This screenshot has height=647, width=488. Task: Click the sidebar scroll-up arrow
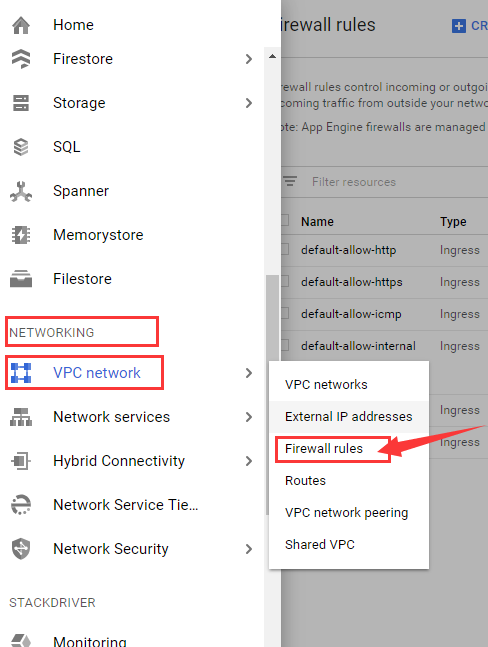272,56
